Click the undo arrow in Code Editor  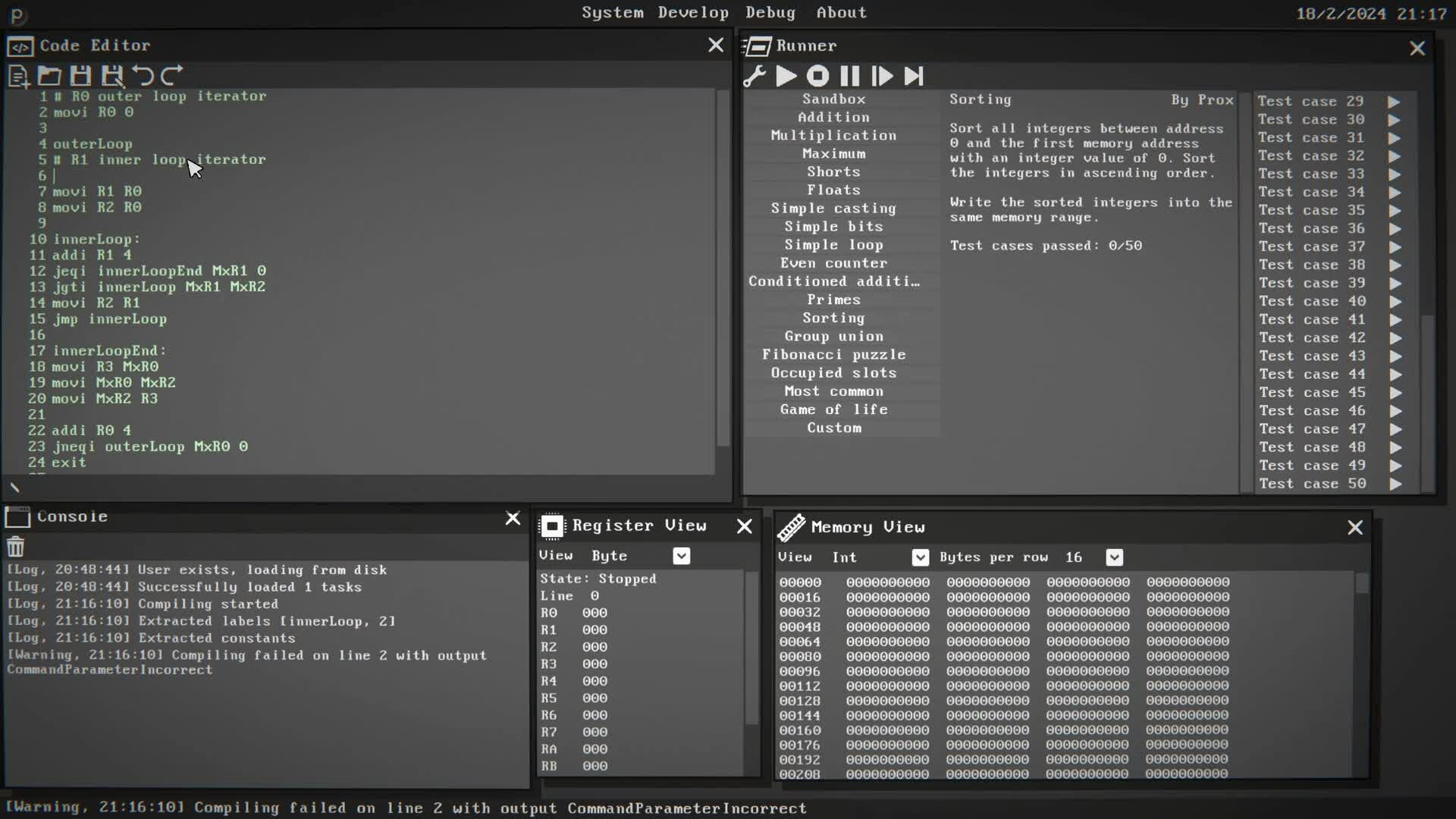click(143, 76)
